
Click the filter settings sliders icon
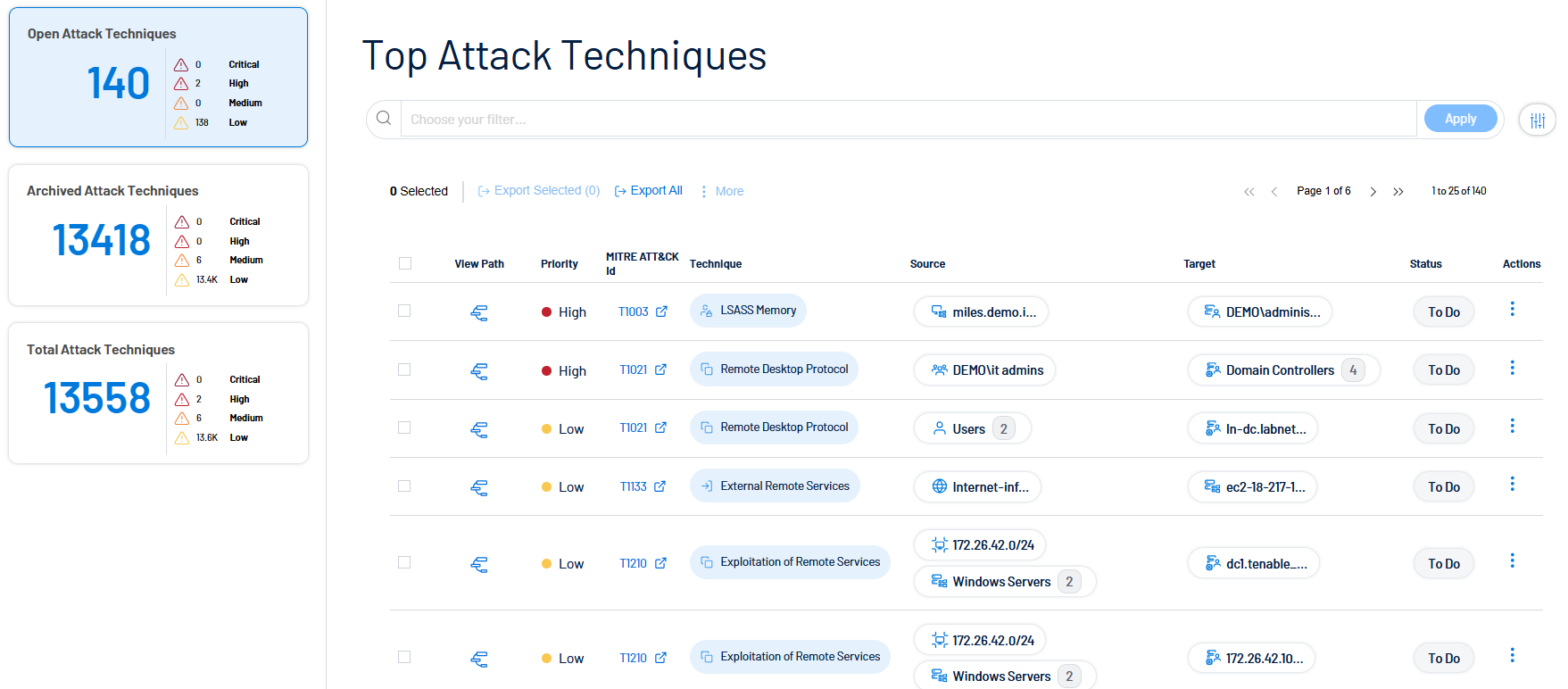[1537, 120]
